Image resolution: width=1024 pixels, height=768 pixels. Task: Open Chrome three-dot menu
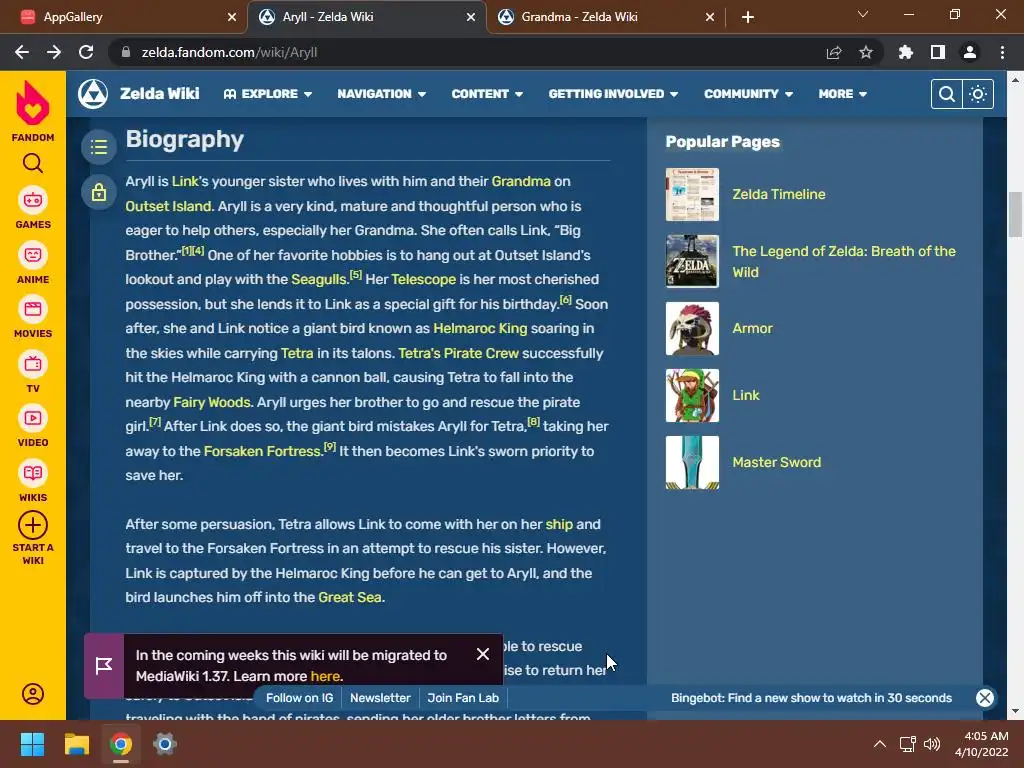(x=1002, y=52)
